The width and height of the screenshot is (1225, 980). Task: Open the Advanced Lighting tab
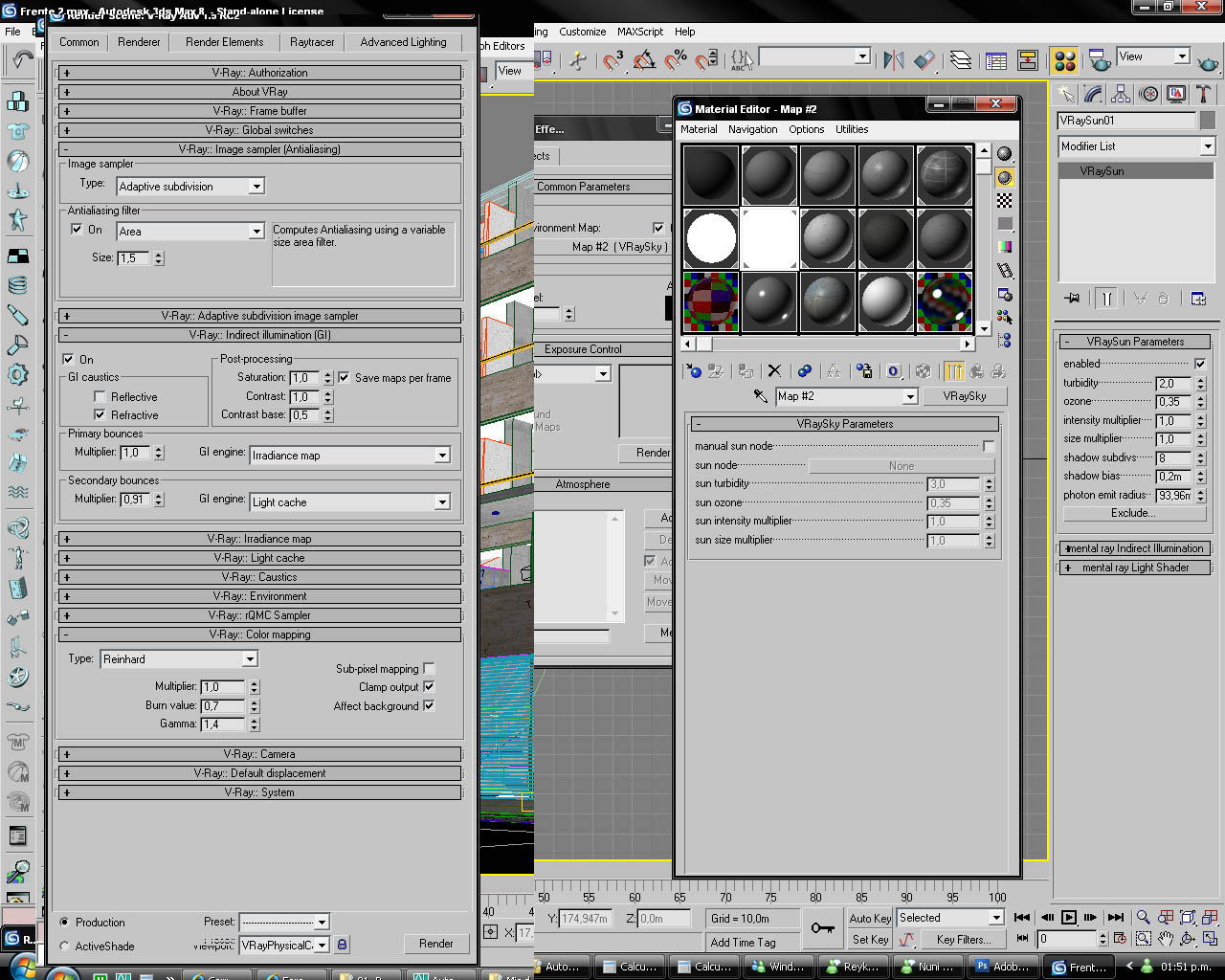[403, 42]
